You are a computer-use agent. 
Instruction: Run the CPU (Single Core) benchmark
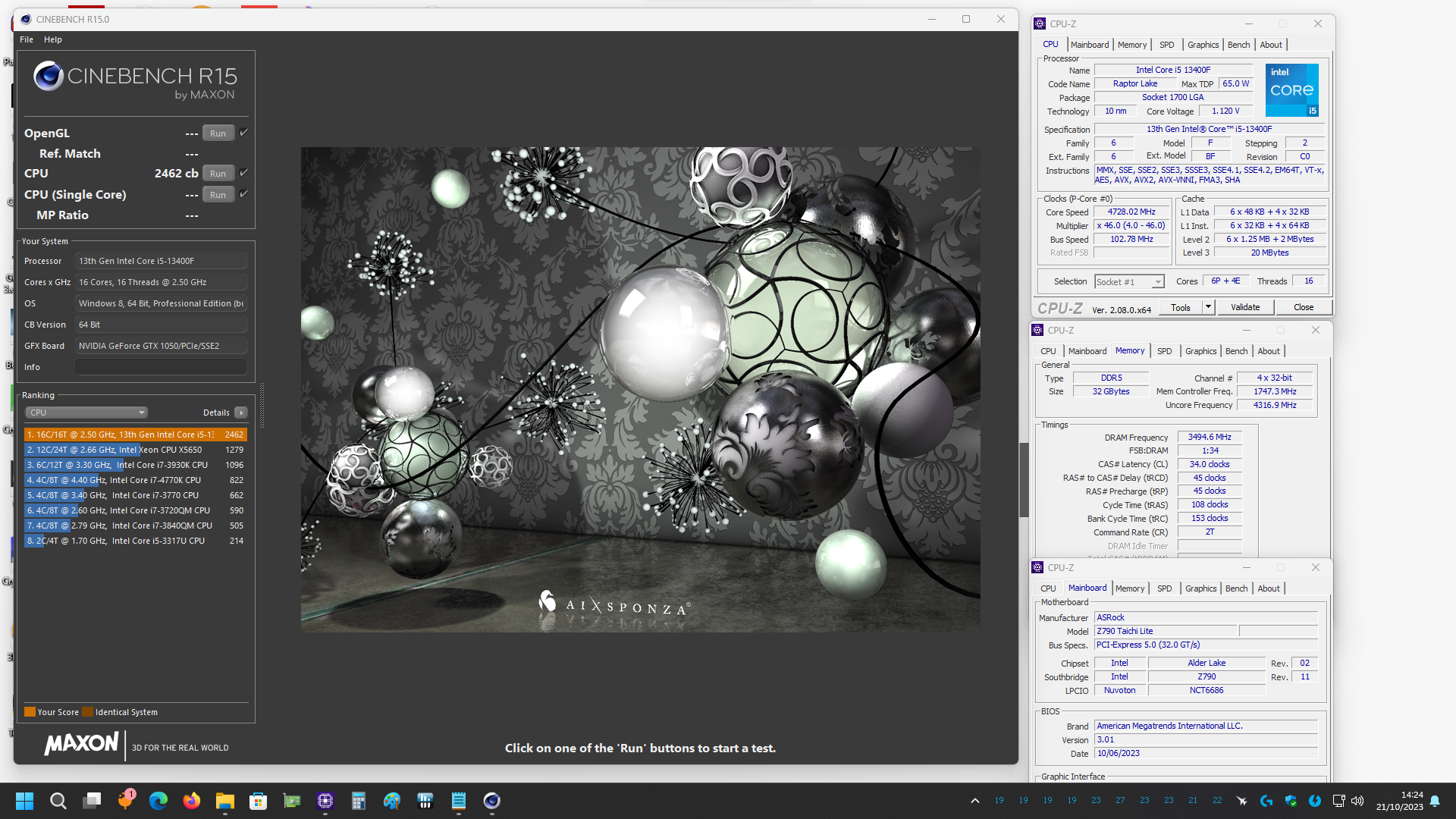pyautogui.click(x=218, y=195)
